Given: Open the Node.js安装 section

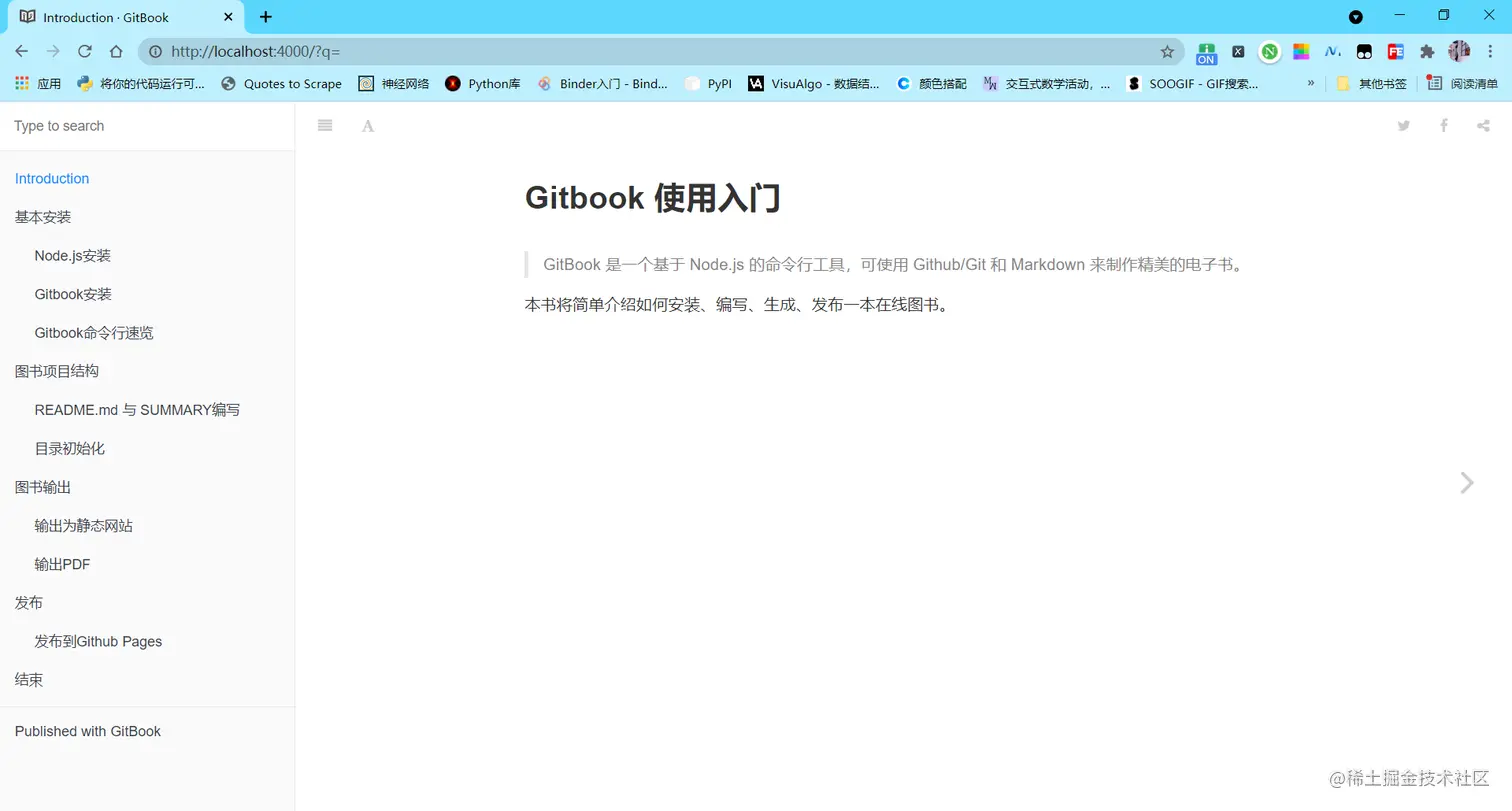Looking at the screenshot, I should click(72, 256).
